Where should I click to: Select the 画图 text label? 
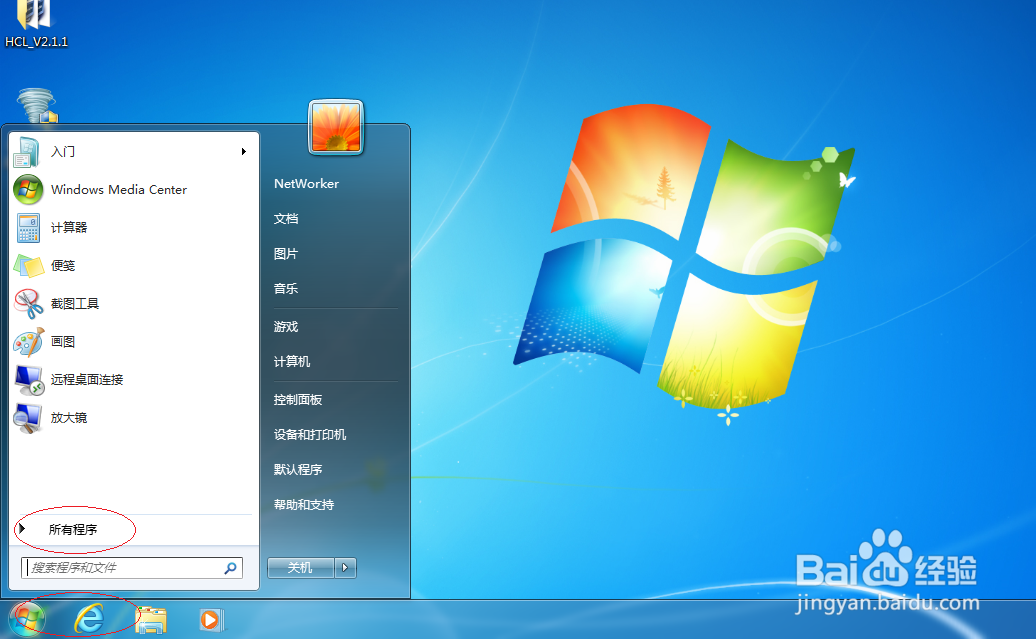63,342
